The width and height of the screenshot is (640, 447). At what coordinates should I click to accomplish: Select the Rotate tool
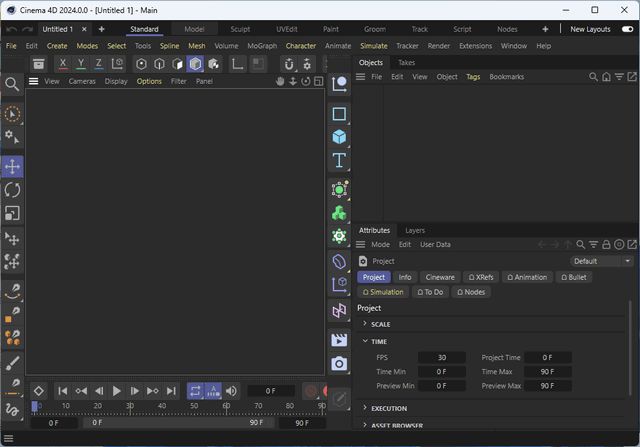click(13, 190)
